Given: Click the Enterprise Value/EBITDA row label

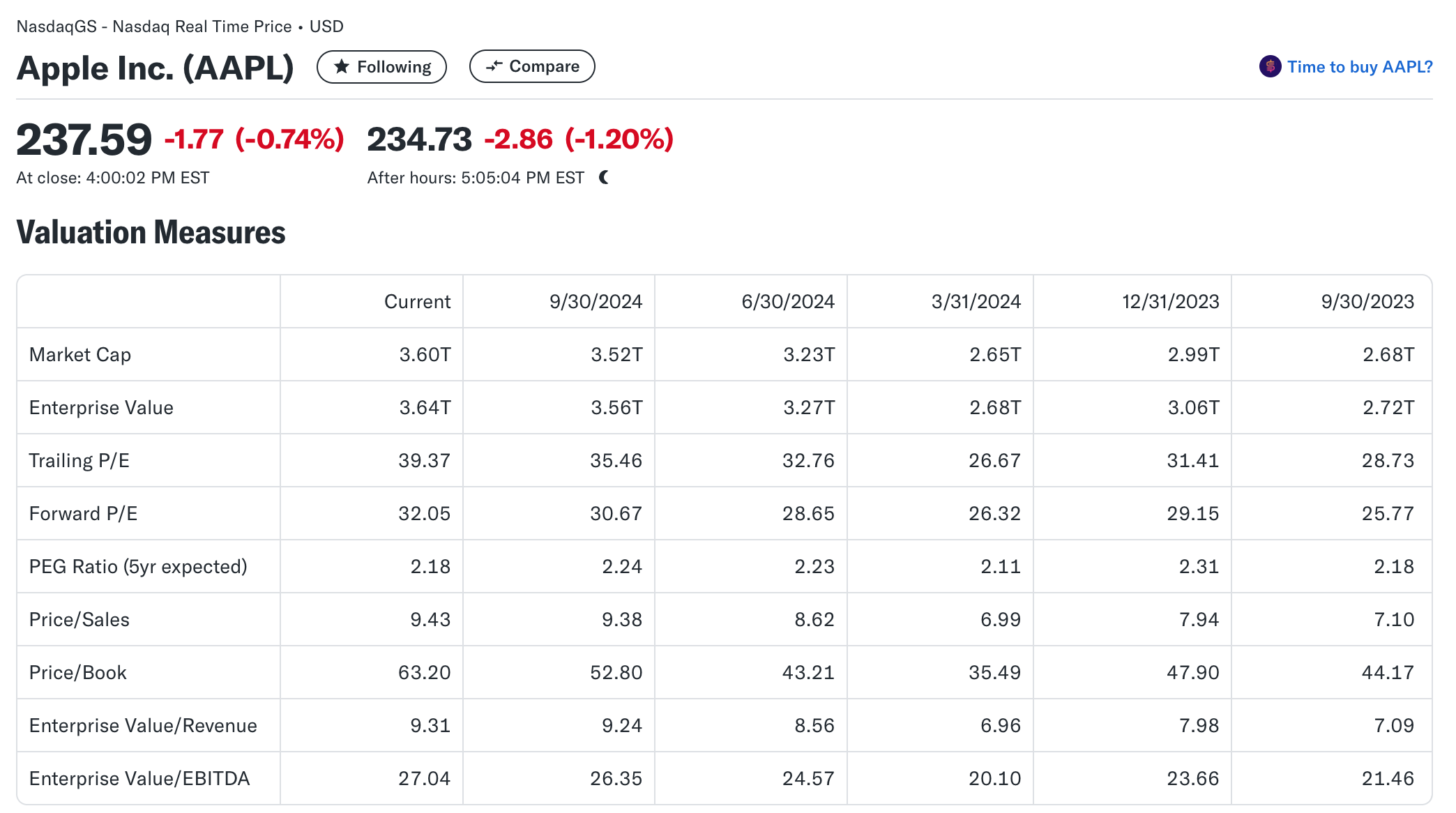Looking at the screenshot, I should pyautogui.click(x=139, y=779).
